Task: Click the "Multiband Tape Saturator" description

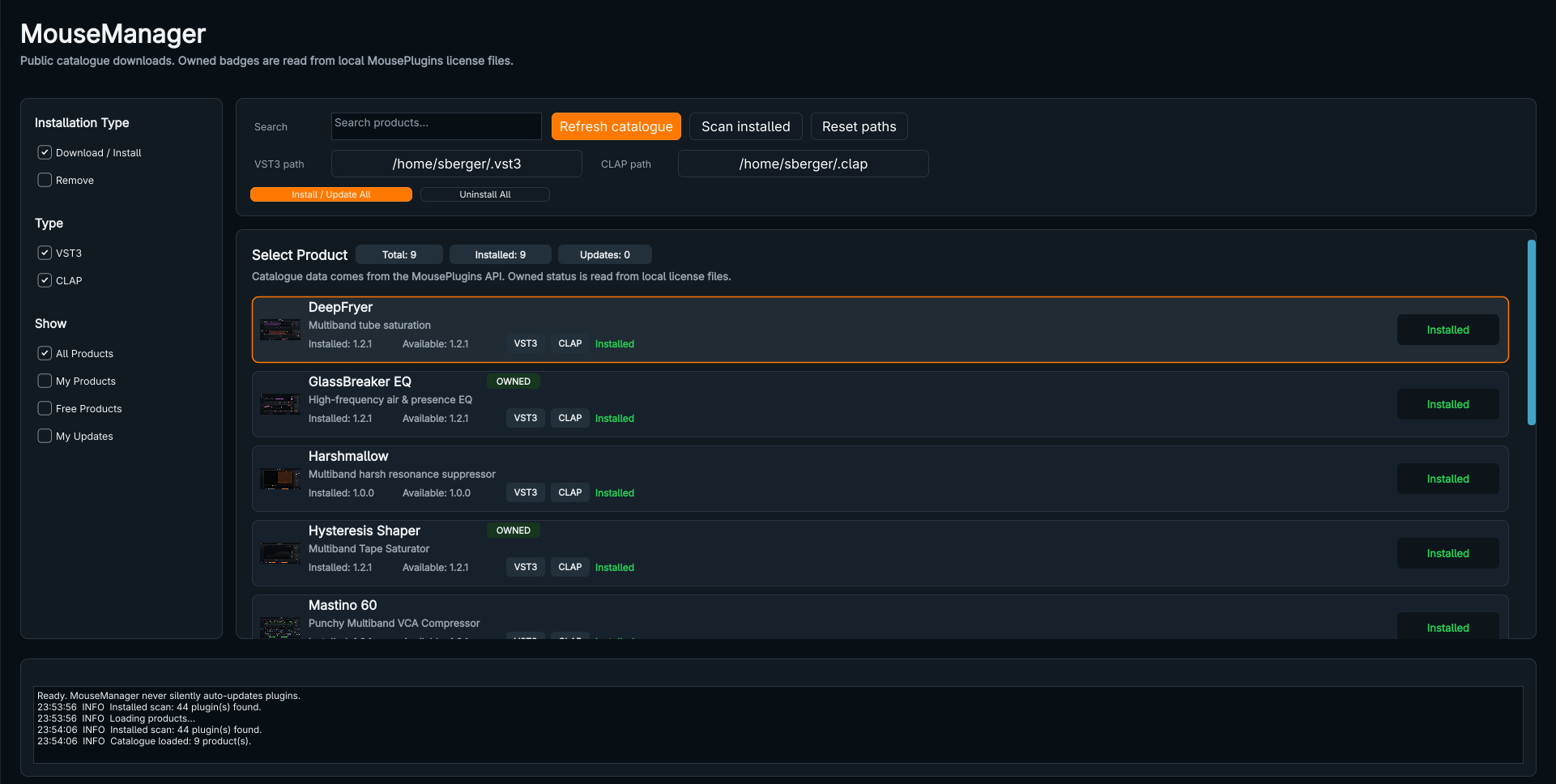Action: [x=369, y=549]
